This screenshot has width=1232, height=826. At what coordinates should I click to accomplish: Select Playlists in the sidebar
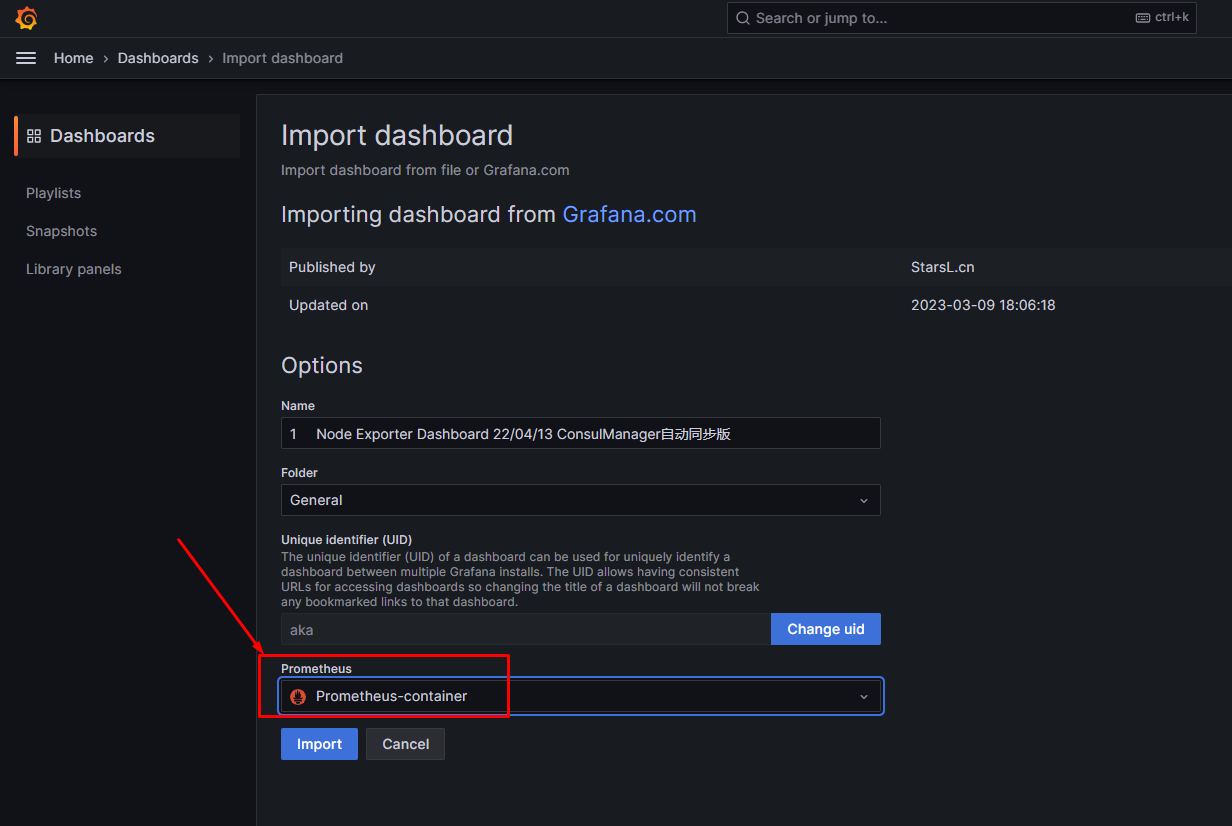click(x=54, y=193)
